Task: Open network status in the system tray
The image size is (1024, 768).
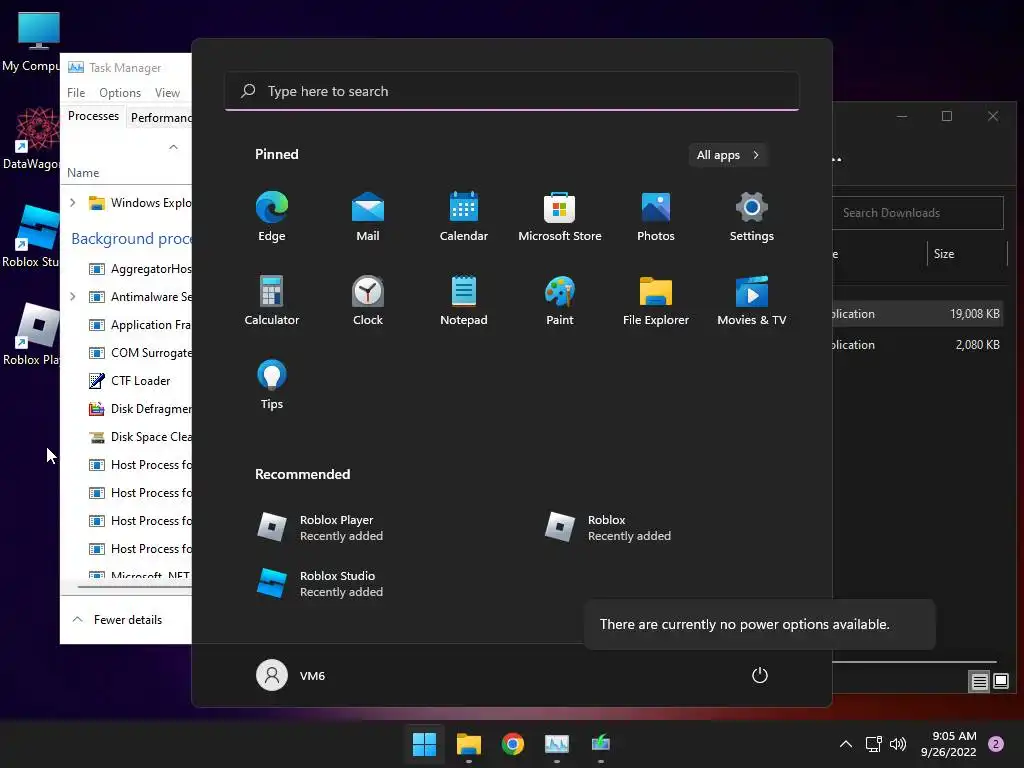Action: [874, 744]
